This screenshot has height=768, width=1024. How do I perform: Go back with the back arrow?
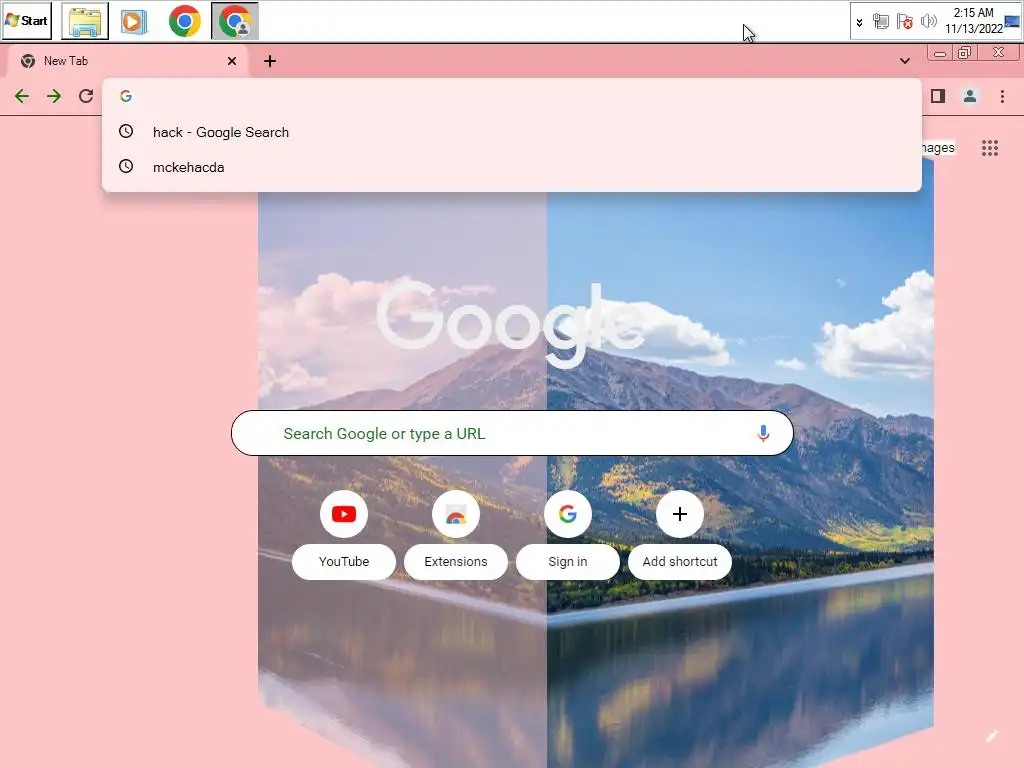tap(22, 97)
